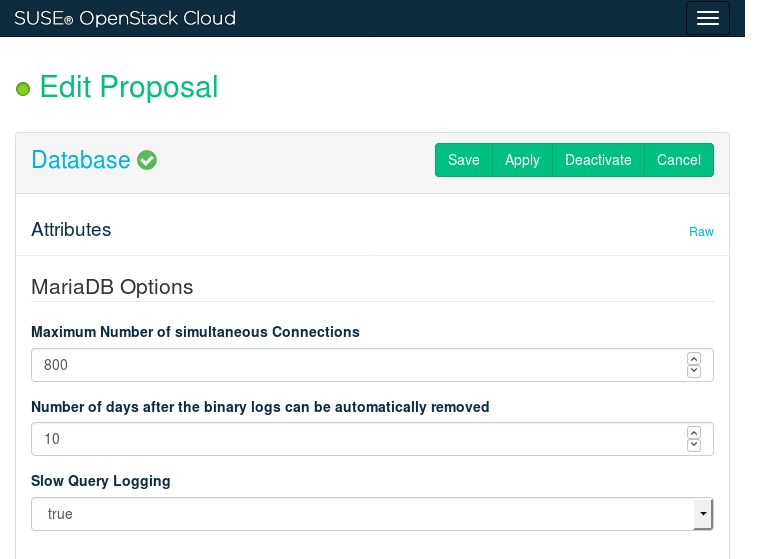Increase Maximum simultaneous Connections with up arrow
The height and width of the screenshot is (559, 765).
pyautogui.click(x=694, y=358)
